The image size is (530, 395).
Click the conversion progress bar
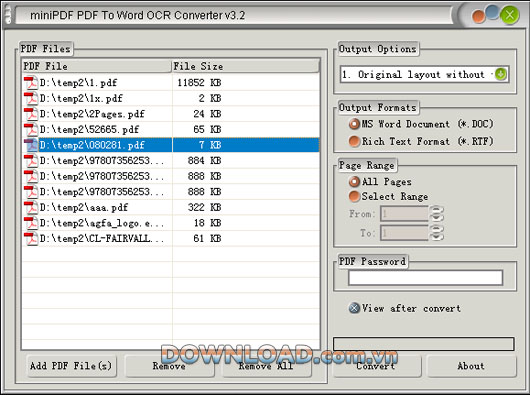click(x=424, y=344)
